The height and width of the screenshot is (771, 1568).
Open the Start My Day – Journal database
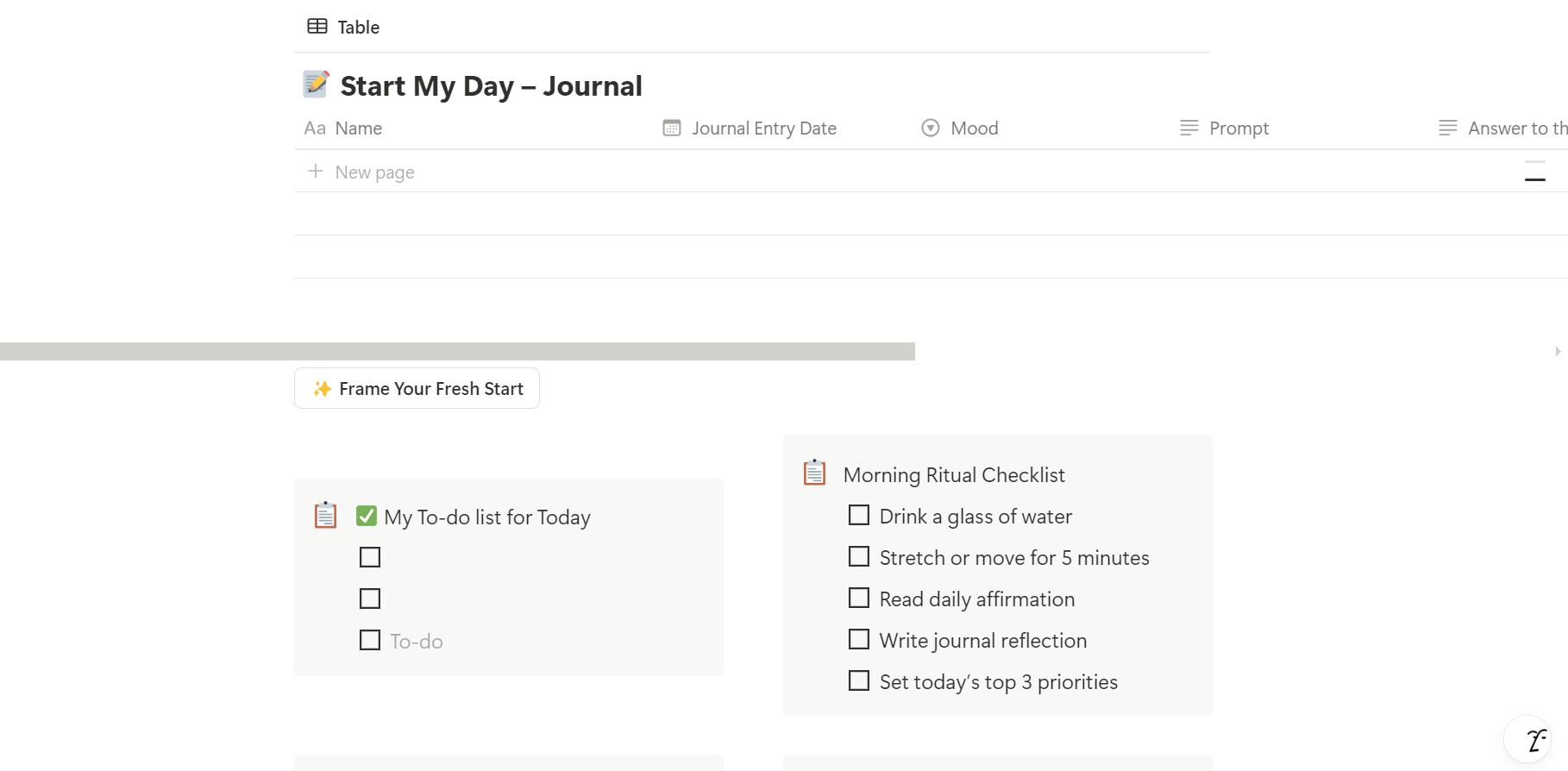tap(491, 86)
